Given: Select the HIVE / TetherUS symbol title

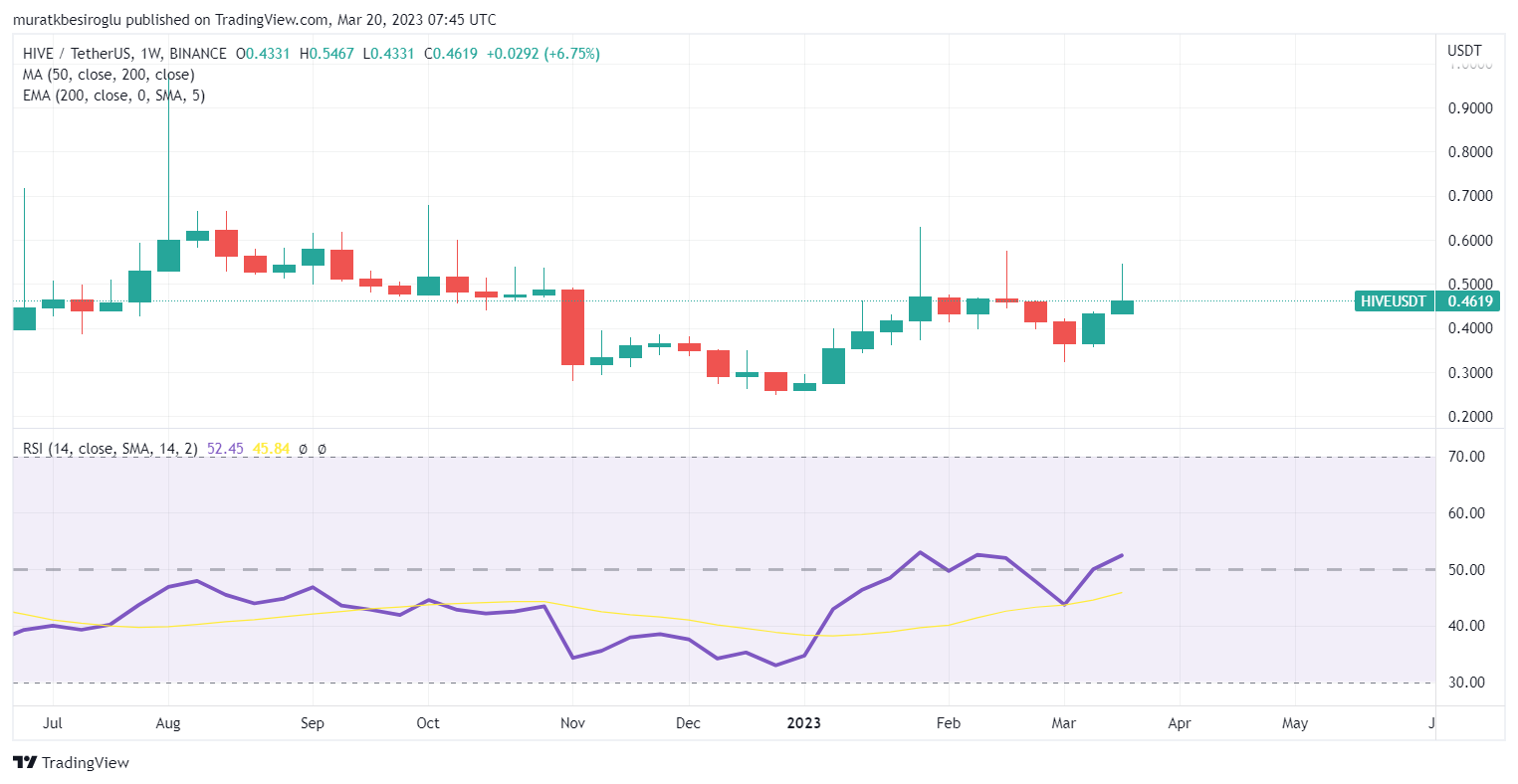Looking at the screenshot, I should pyautogui.click(x=124, y=54).
